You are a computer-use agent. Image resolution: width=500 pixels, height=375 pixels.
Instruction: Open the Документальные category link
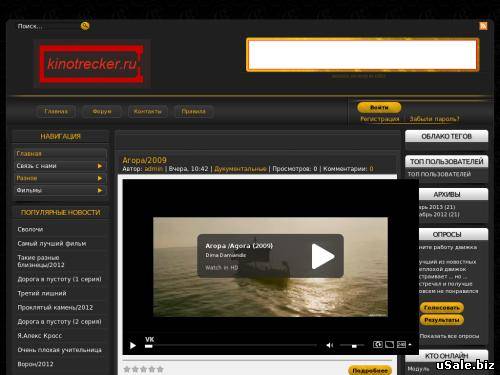[240, 169]
